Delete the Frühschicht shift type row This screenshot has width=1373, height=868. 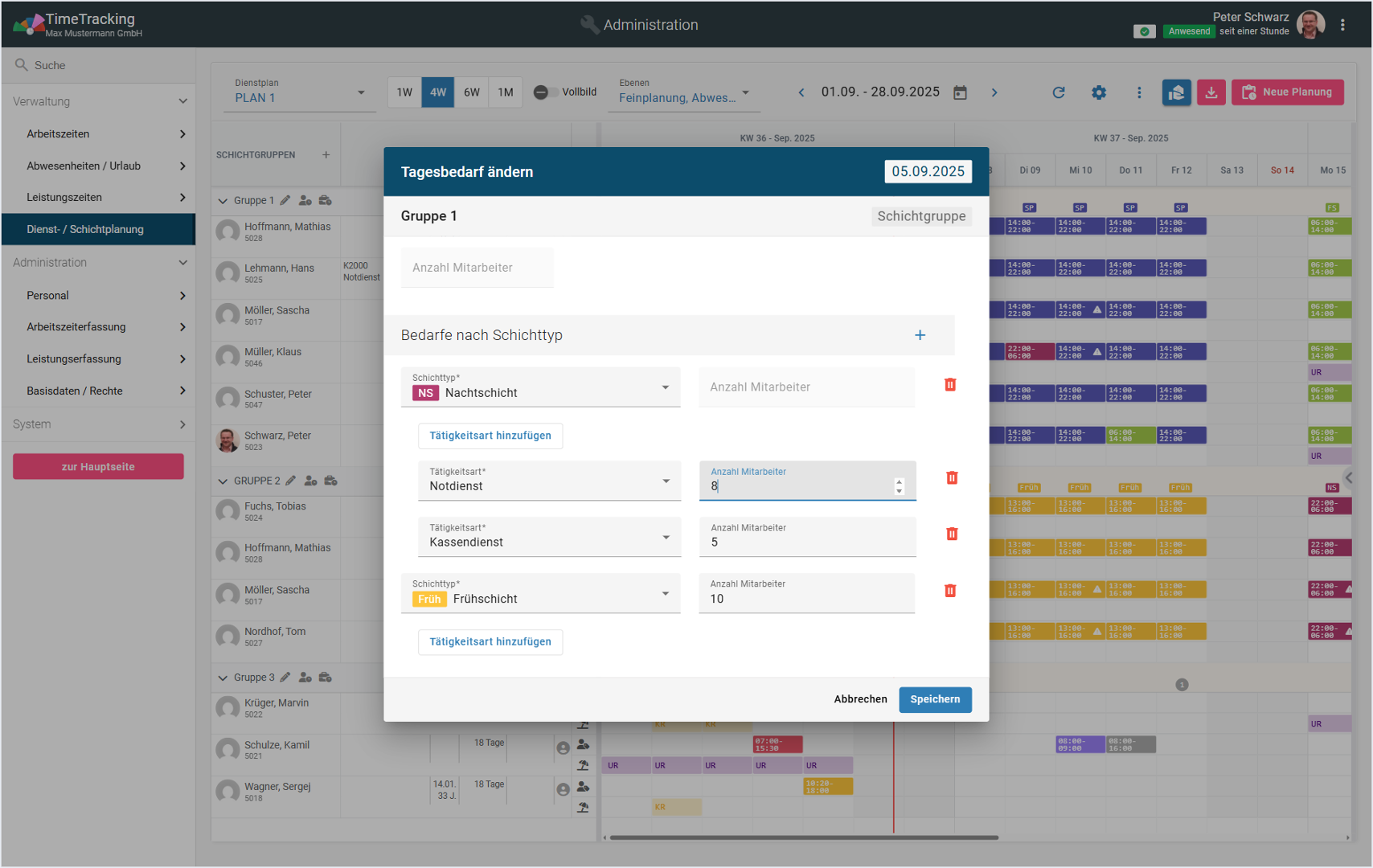[x=949, y=592]
